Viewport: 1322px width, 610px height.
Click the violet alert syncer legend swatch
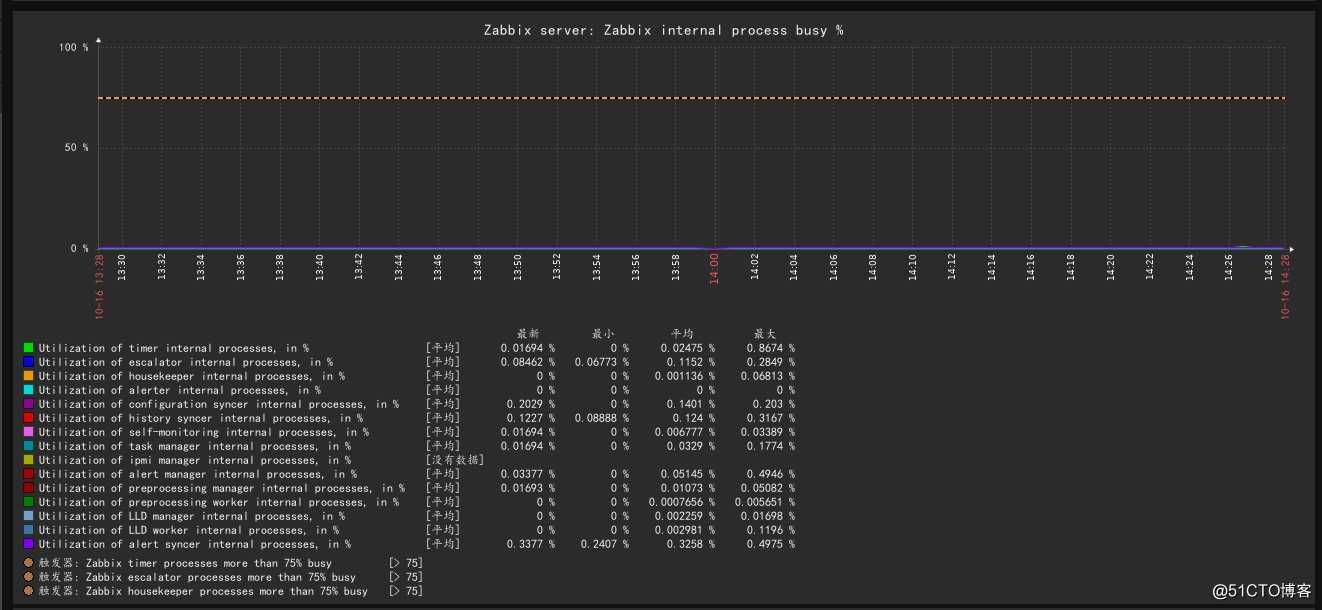[28, 544]
